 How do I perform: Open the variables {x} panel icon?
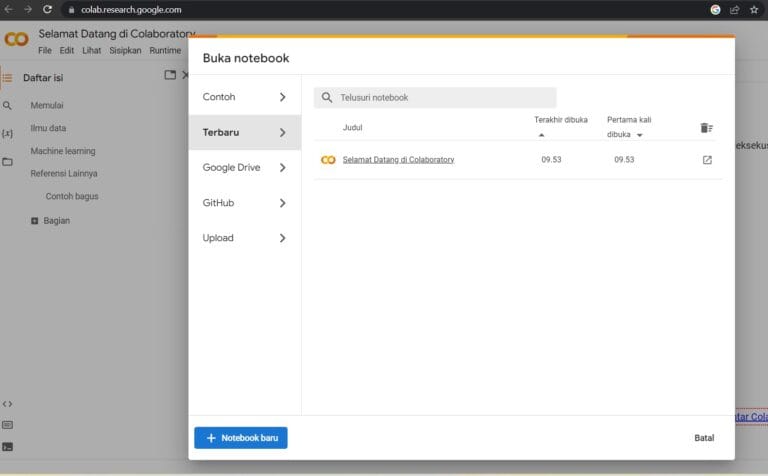point(8,132)
